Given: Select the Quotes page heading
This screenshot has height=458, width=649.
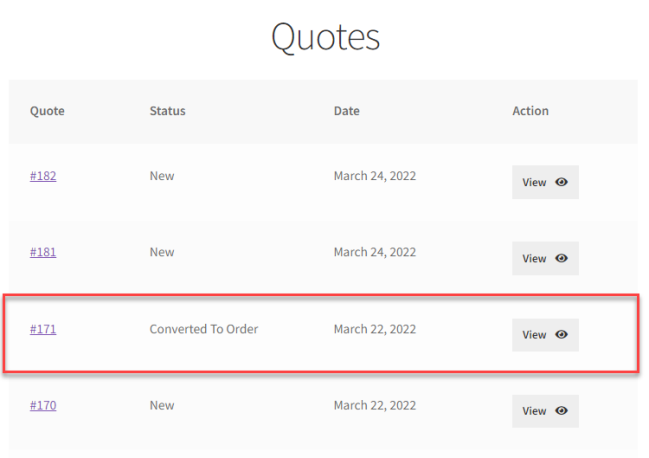Looking at the screenshot, I should [x=325, y=38].
